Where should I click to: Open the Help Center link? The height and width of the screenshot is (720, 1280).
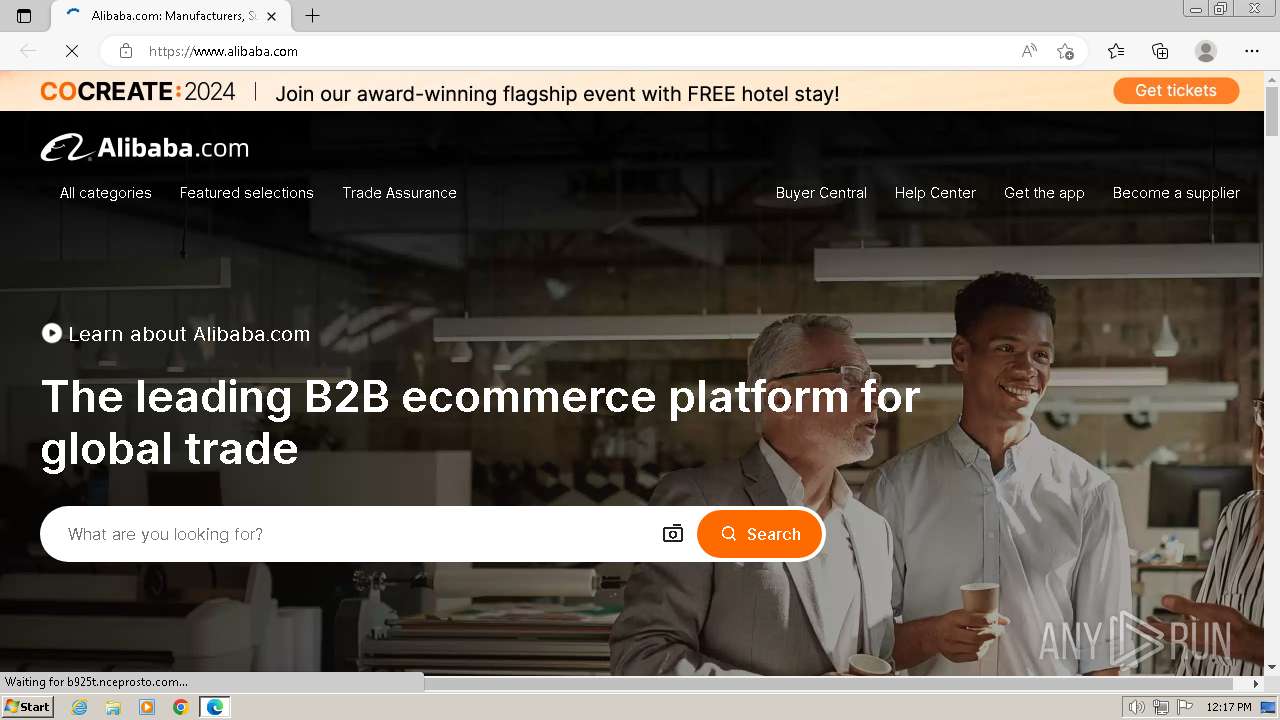(935, 193)
